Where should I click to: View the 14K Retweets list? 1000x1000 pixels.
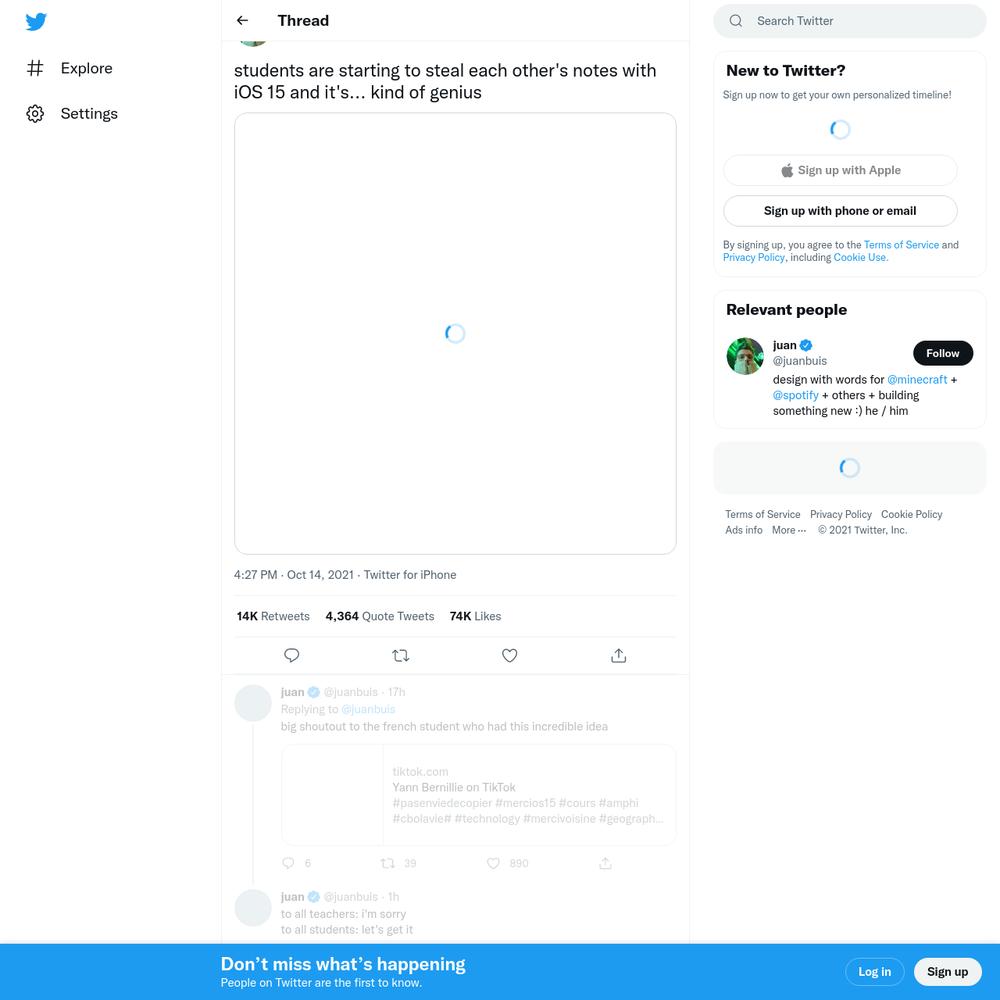coord(273,616)
